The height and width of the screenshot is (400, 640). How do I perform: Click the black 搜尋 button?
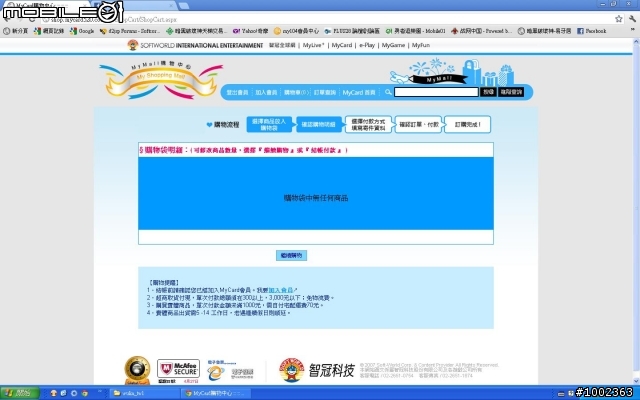pos(488,92)
